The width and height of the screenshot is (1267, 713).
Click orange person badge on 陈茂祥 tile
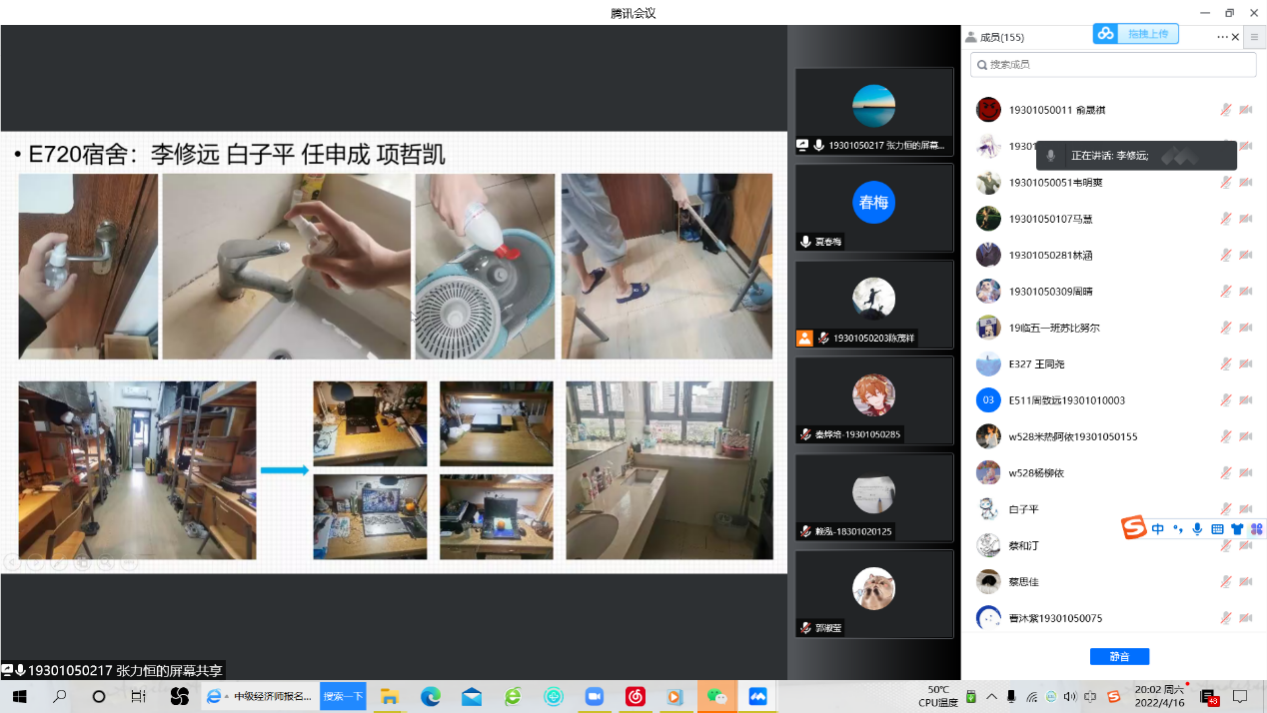click(x=804, y=338)
